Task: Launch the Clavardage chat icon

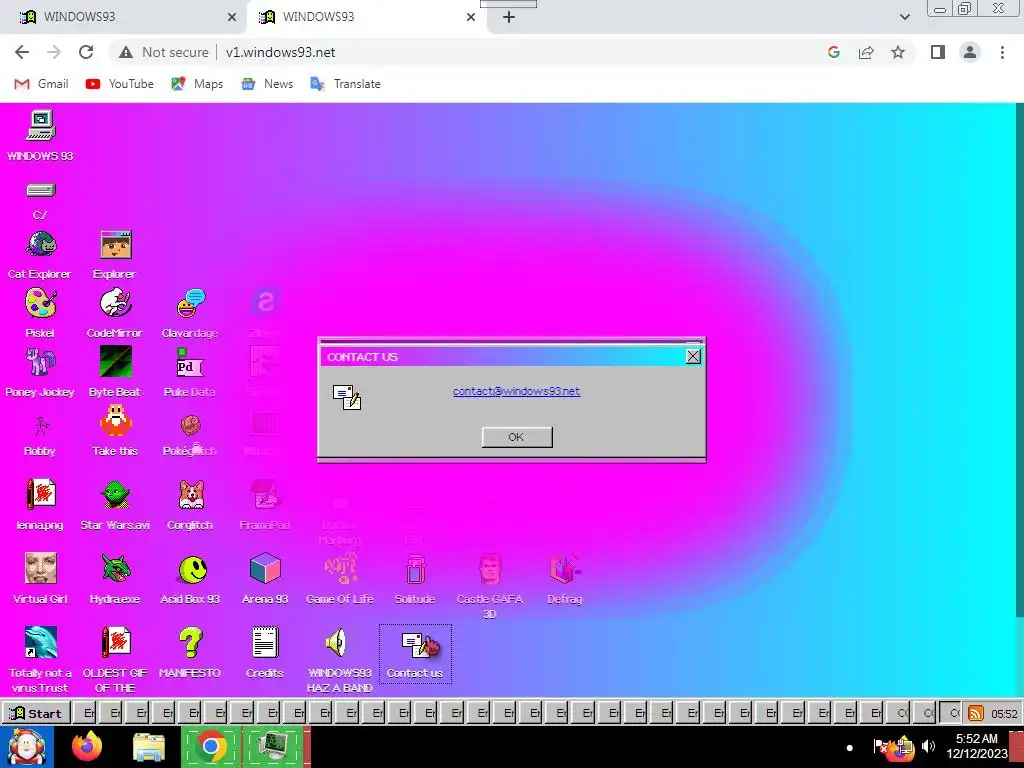Action: (x=190, y=313)
